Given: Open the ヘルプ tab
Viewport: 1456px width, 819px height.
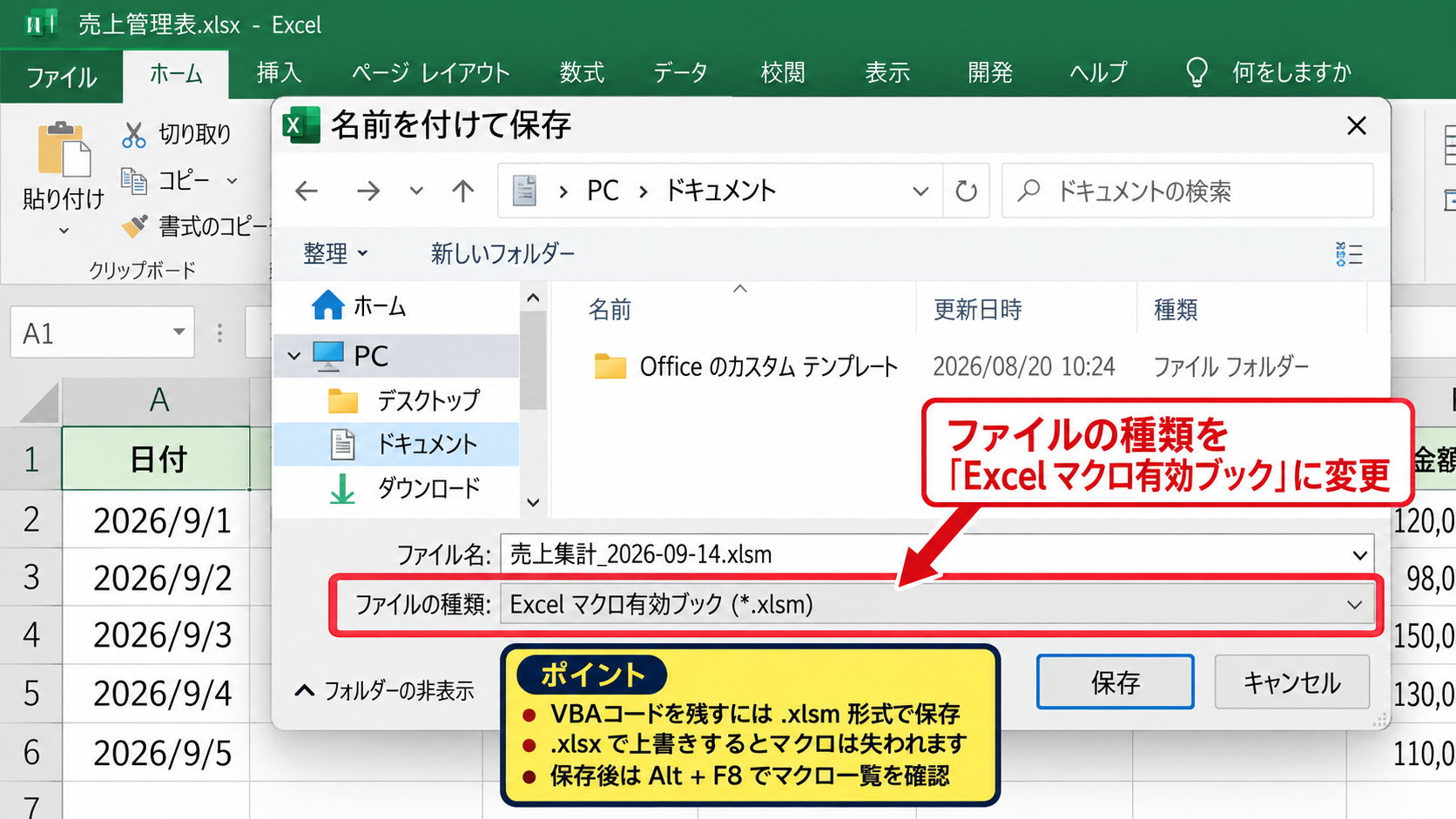Looking at the screenshot, I should pyautogui.click(x=1098, y=72).
